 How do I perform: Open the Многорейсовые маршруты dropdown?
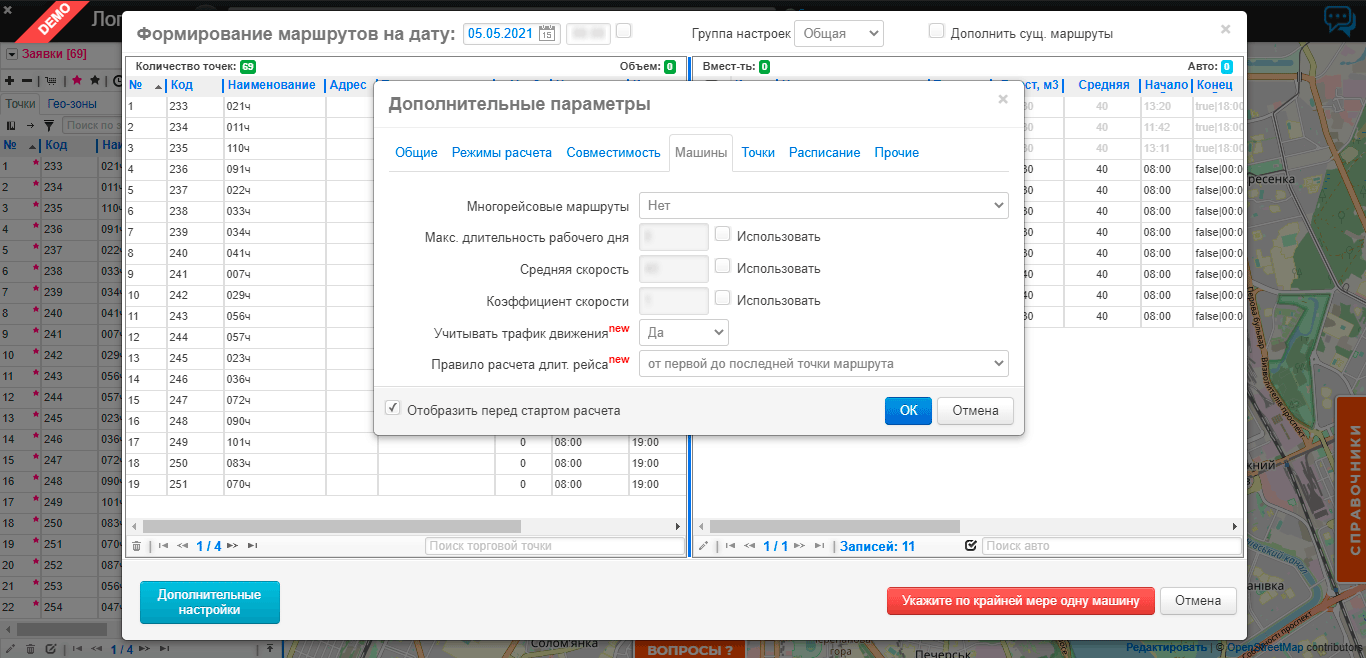(x=823, y=205)
